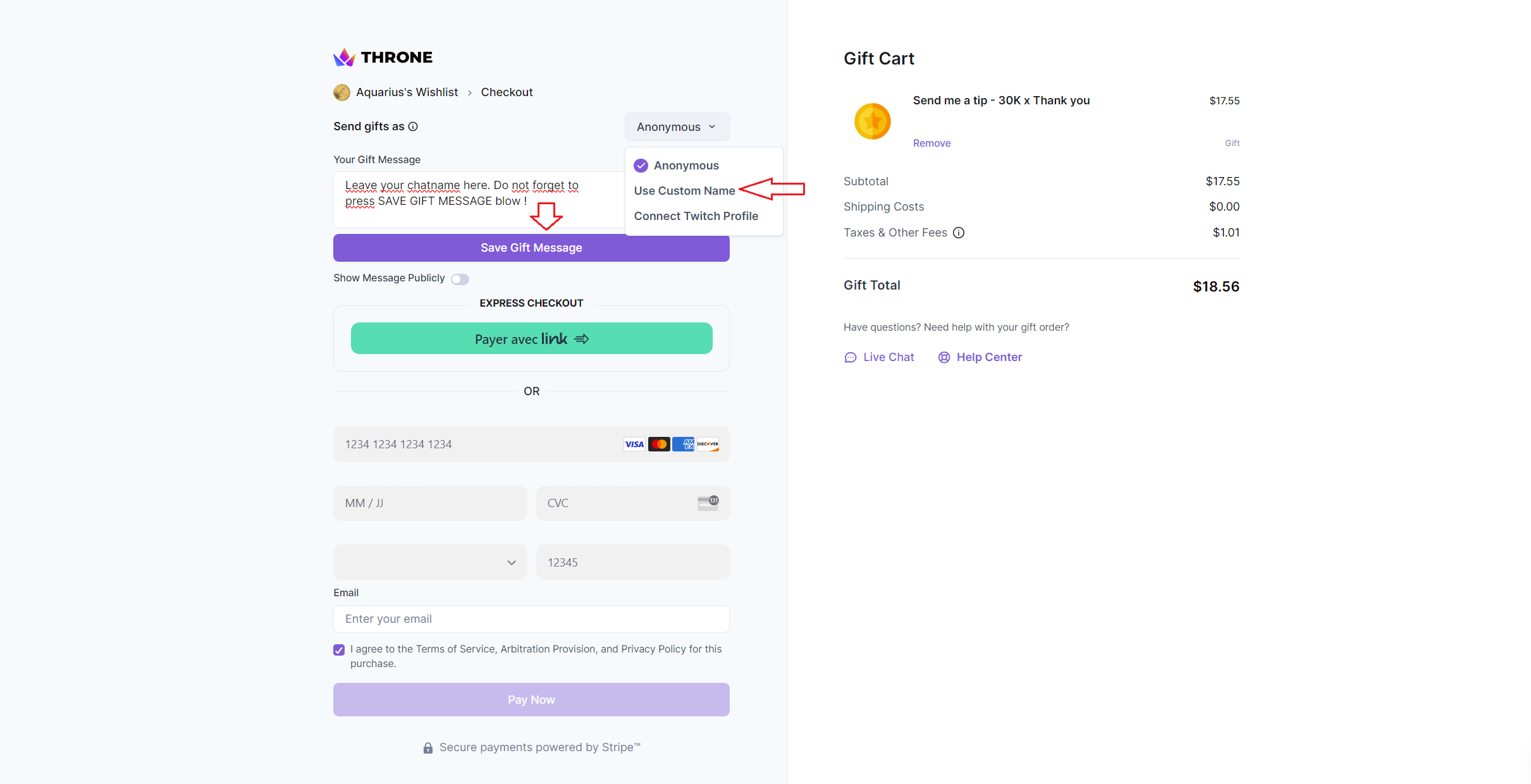This screenshot has height=784, width=1531.
Task: Uncheck the Terms of Service agreement checkbox
Action: [x=339, y=650]
